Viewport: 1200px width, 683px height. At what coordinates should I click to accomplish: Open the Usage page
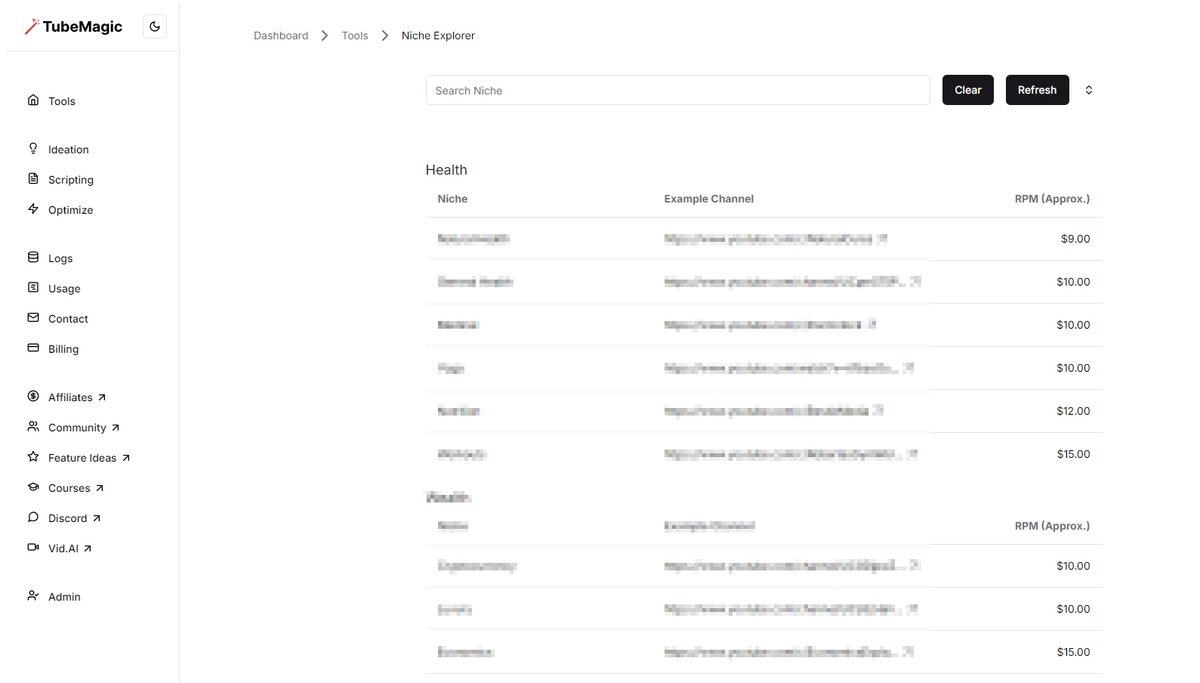tap(64, 288)
